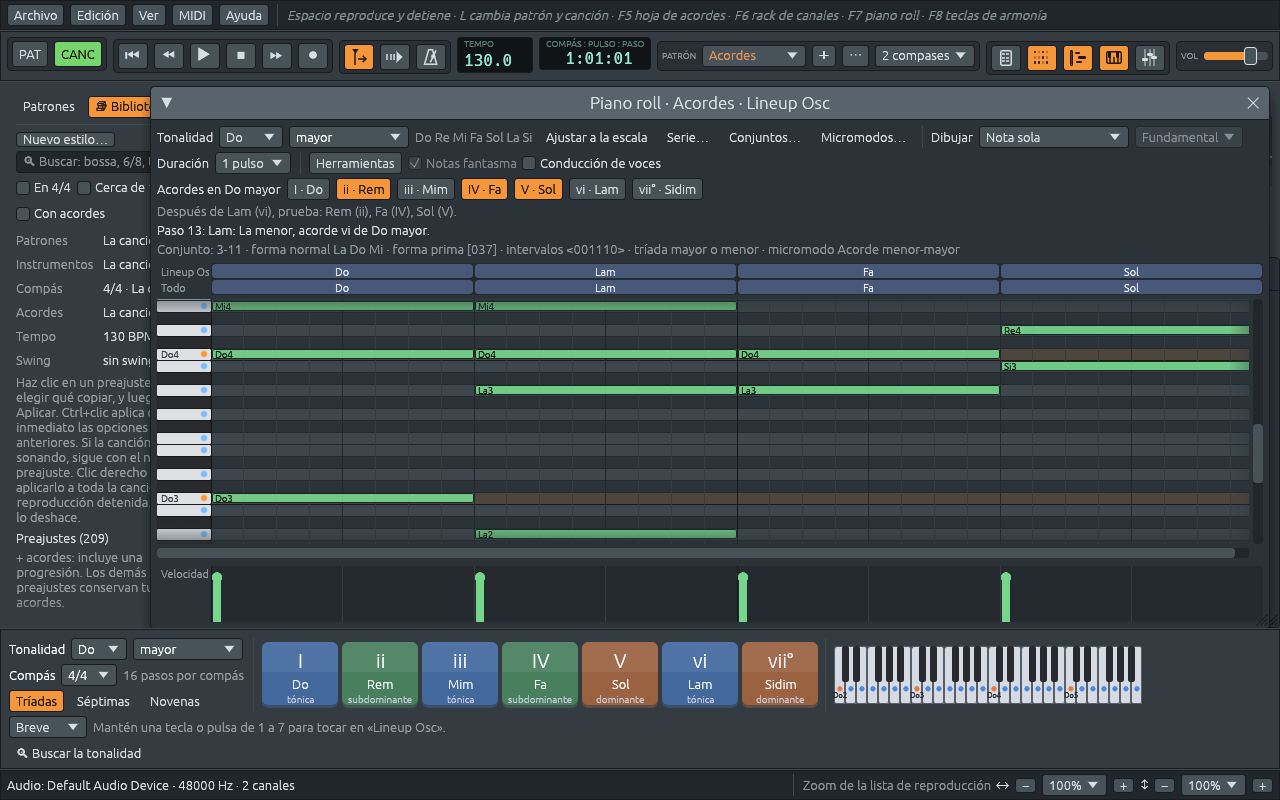Arm recording with the Record button
This screenshot has height=800, width=1280.
click(x=314, y=56)
